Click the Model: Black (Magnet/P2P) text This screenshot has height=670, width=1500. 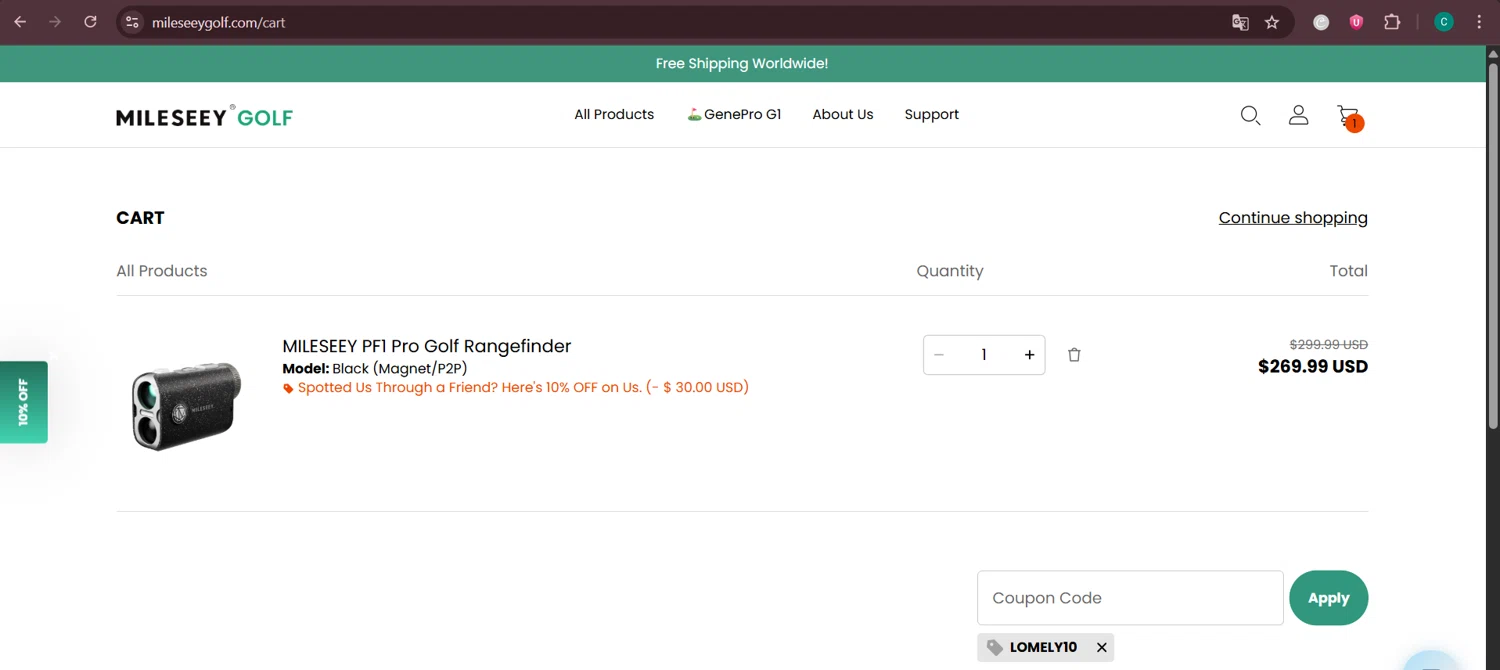point(375,369)
